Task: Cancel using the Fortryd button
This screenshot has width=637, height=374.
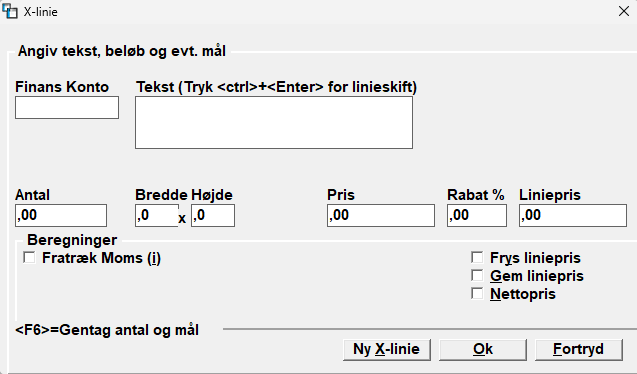Action: click(578, 350)
